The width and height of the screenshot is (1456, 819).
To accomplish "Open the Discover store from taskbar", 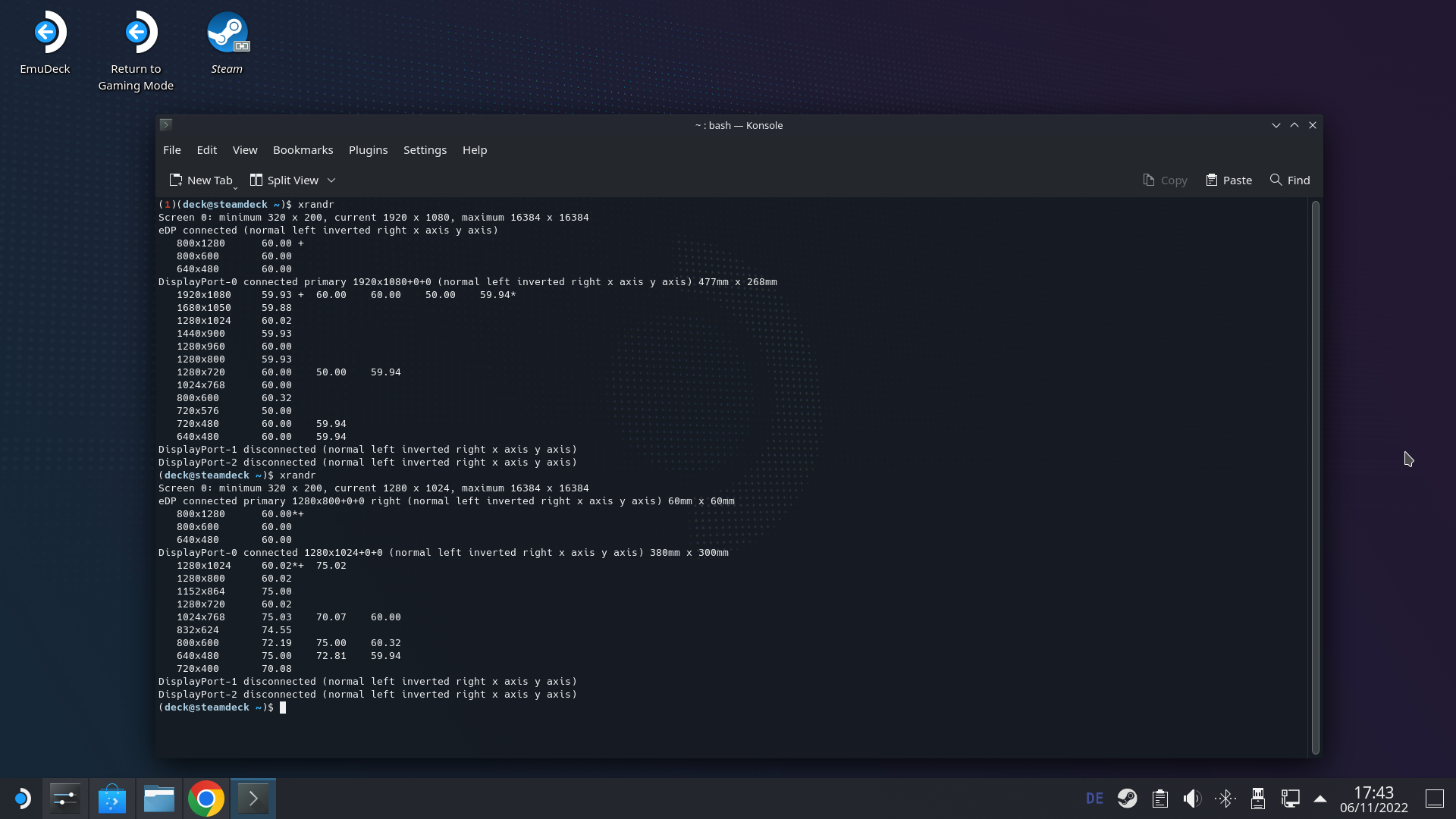I will pyautogui.click(x=112, y=799).
